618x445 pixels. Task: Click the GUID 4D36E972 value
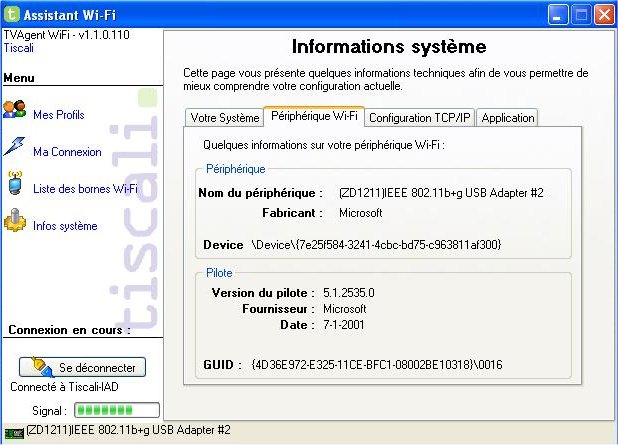[x=376, y=365]
